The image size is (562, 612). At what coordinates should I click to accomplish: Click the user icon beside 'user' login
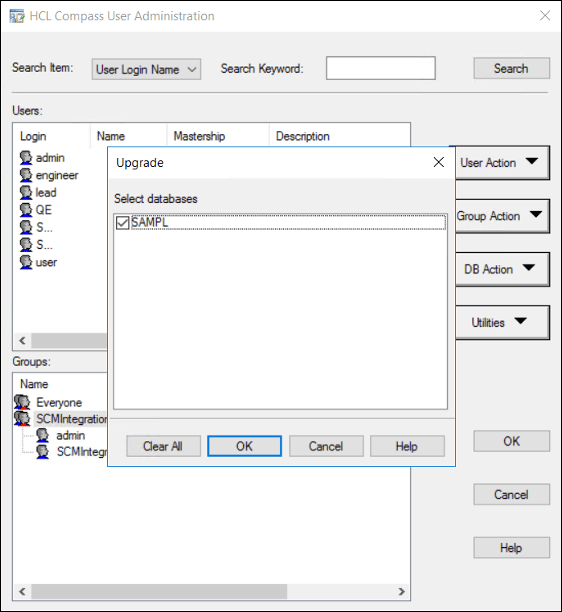point(26,262)
